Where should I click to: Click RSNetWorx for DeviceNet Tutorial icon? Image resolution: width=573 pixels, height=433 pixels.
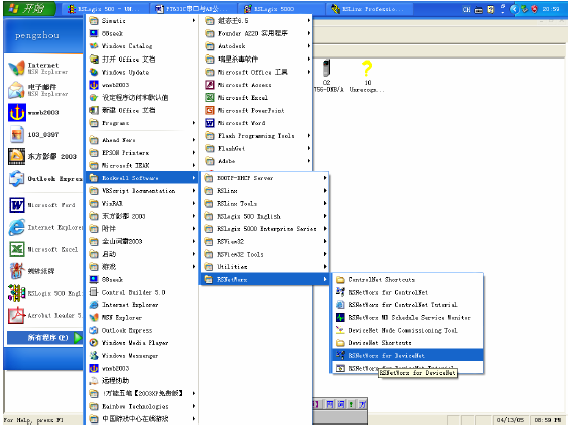pos(340,368)
